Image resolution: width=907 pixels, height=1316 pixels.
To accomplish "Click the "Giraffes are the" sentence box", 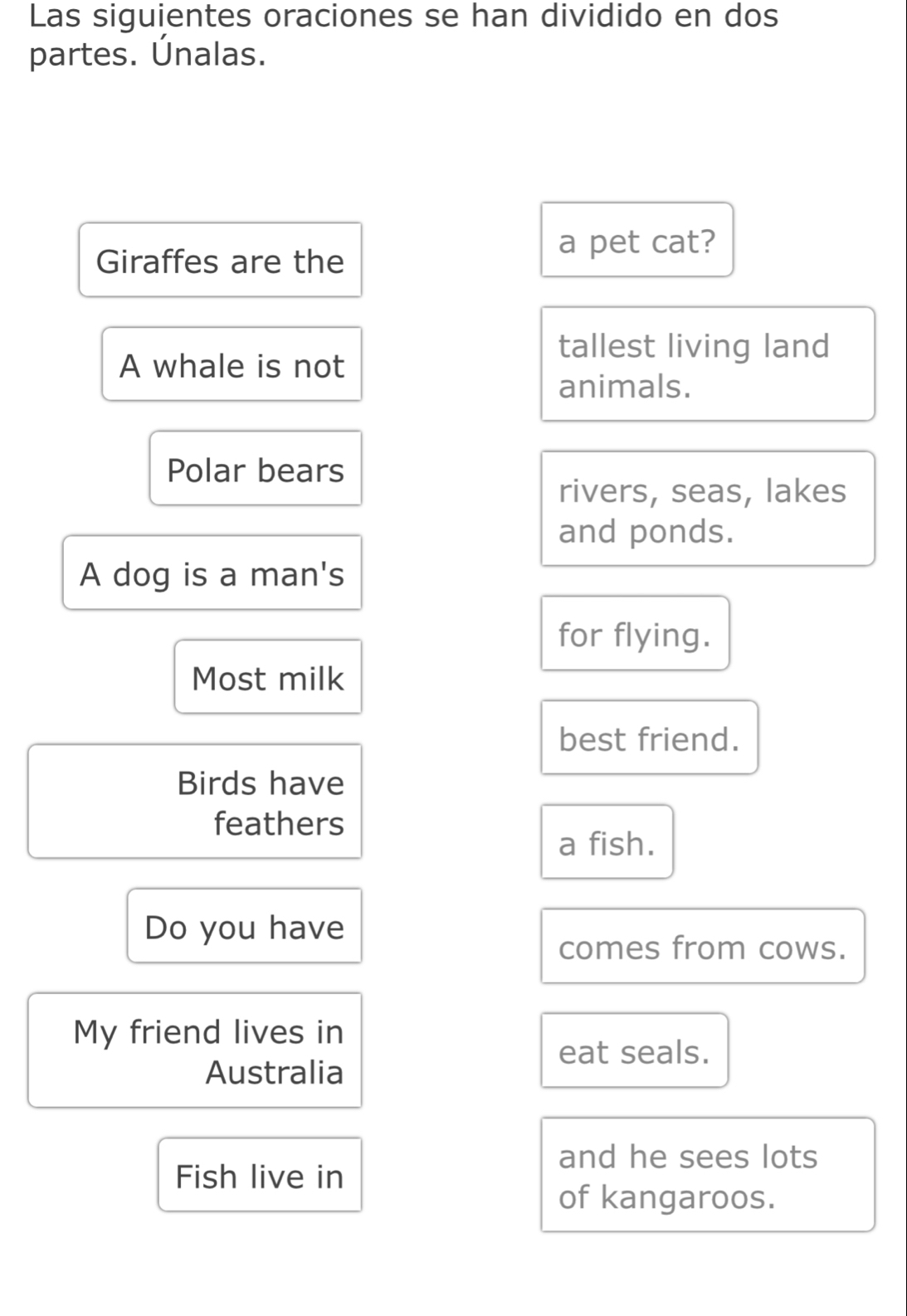I will pos(221,260).
